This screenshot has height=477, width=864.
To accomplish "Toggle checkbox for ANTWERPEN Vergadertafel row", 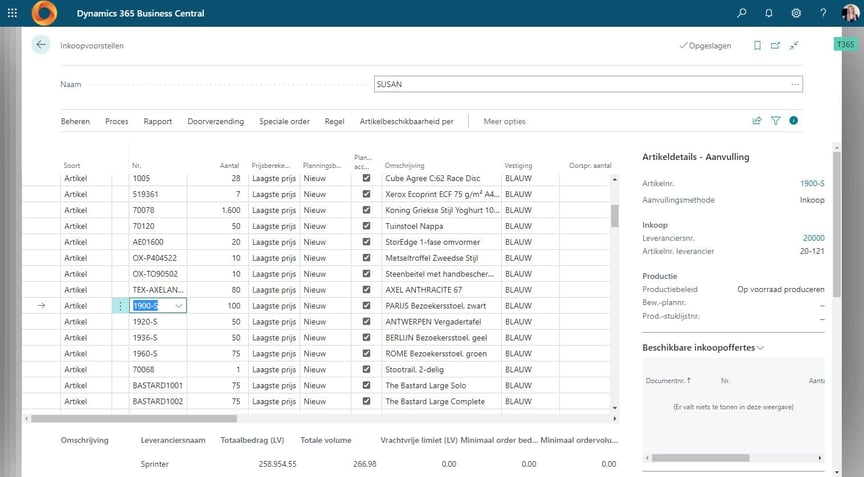I will [366, 322].
